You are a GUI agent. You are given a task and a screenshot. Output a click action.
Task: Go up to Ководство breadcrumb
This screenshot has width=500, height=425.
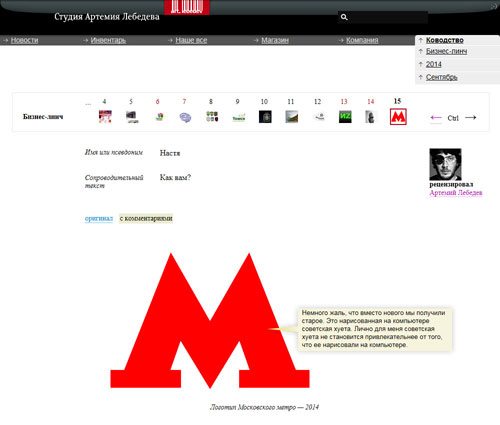tap(445, 40)
